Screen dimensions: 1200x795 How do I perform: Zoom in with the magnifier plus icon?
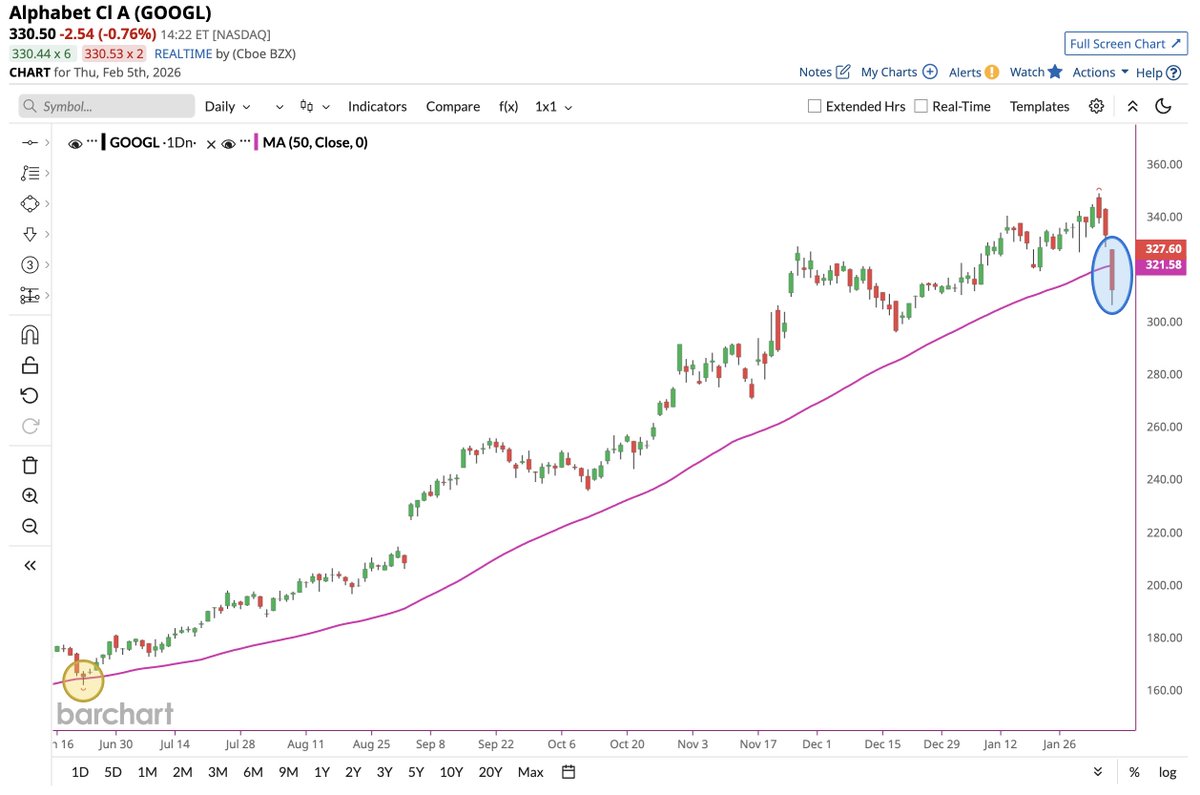pos(29,496)
